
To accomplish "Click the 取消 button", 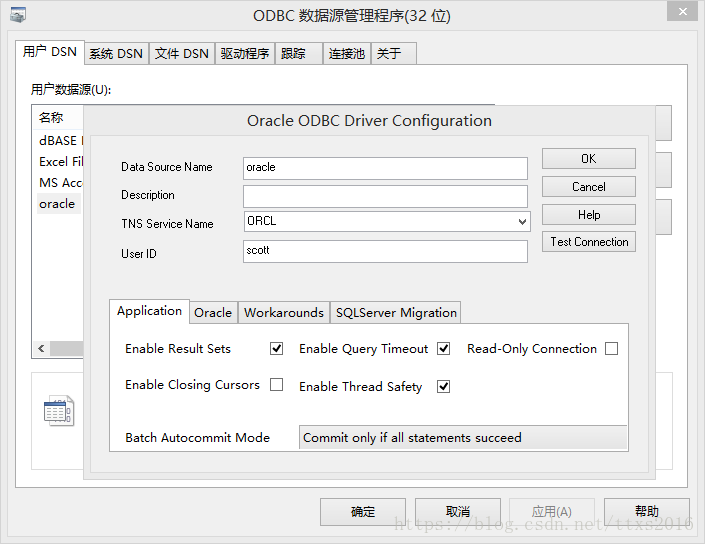I will [458, 512].
